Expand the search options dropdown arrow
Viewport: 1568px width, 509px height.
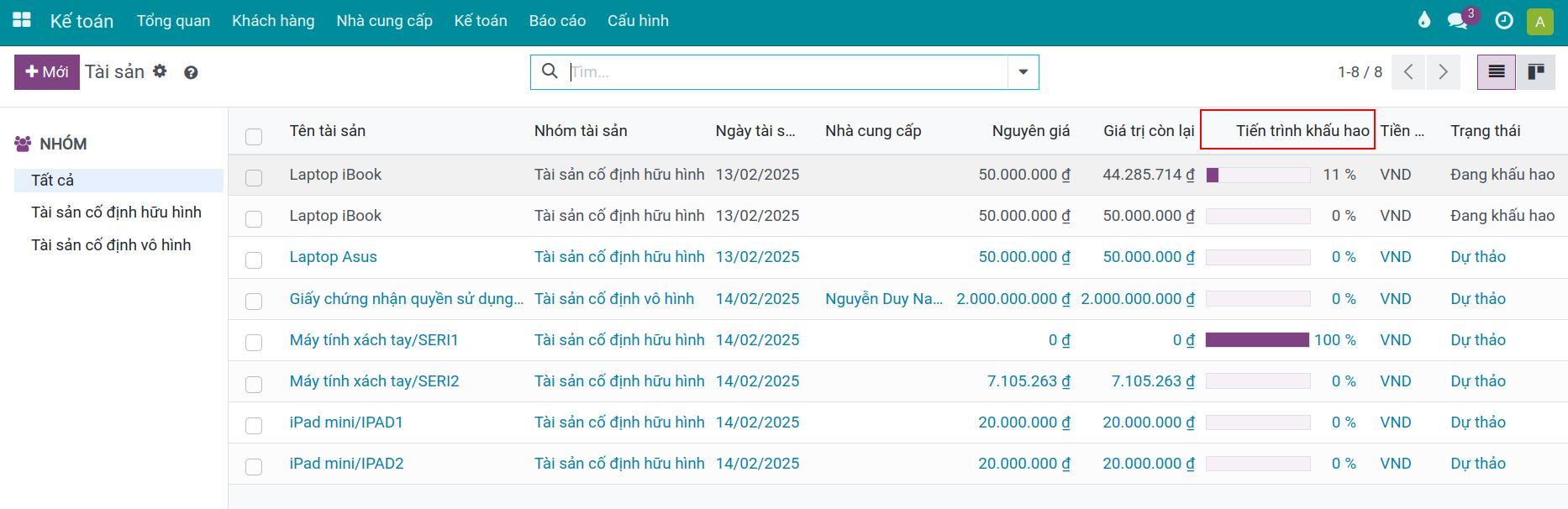[x=1023, y=72]
